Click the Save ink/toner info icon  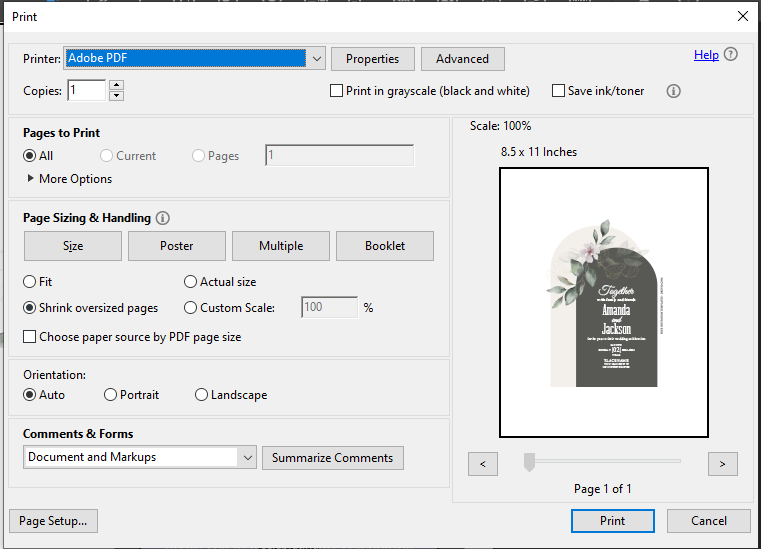point(673,91)
